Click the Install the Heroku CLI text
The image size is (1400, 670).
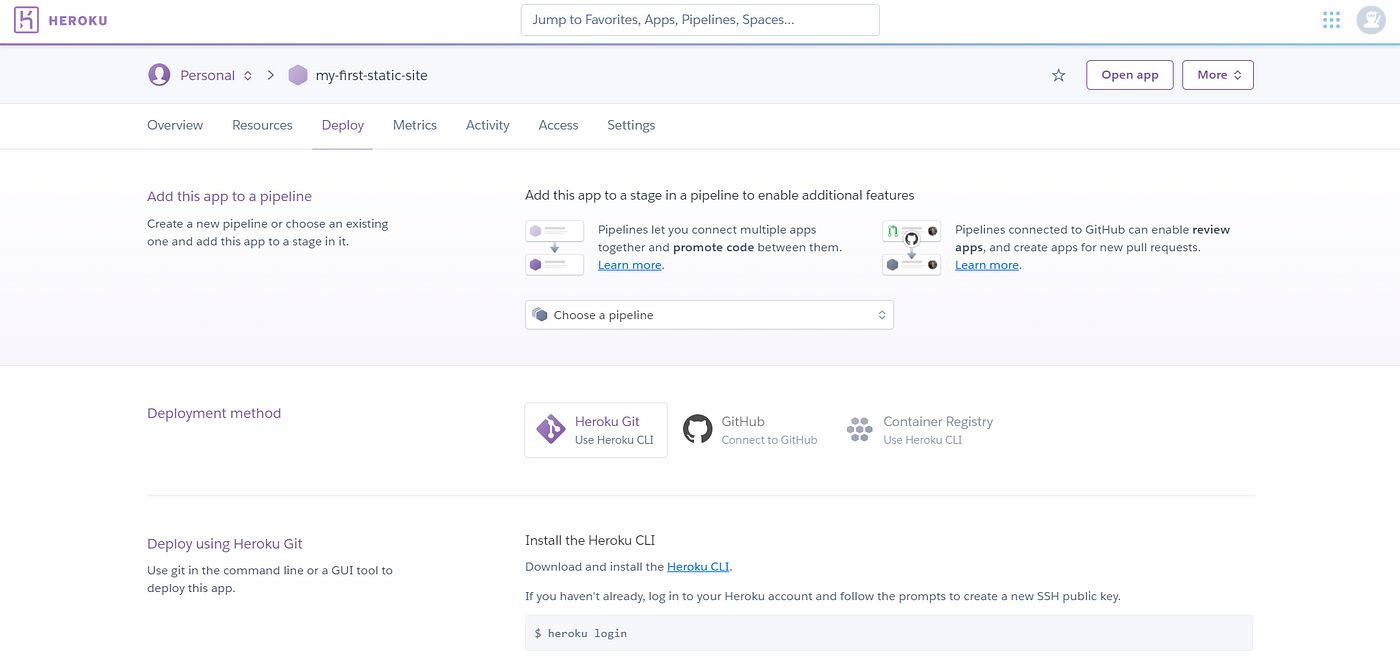point(590,540)
